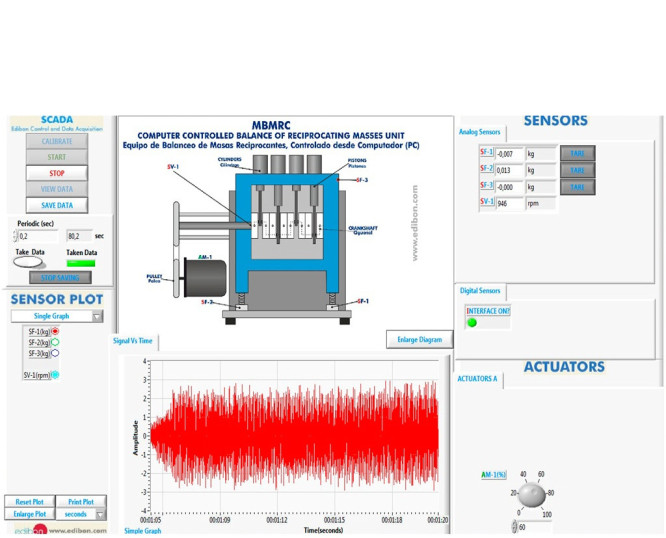Image resolution: width=666 pixels, height=538 pixels.
Task: Click the Taken Data green indicator
Action: point(81,263)
